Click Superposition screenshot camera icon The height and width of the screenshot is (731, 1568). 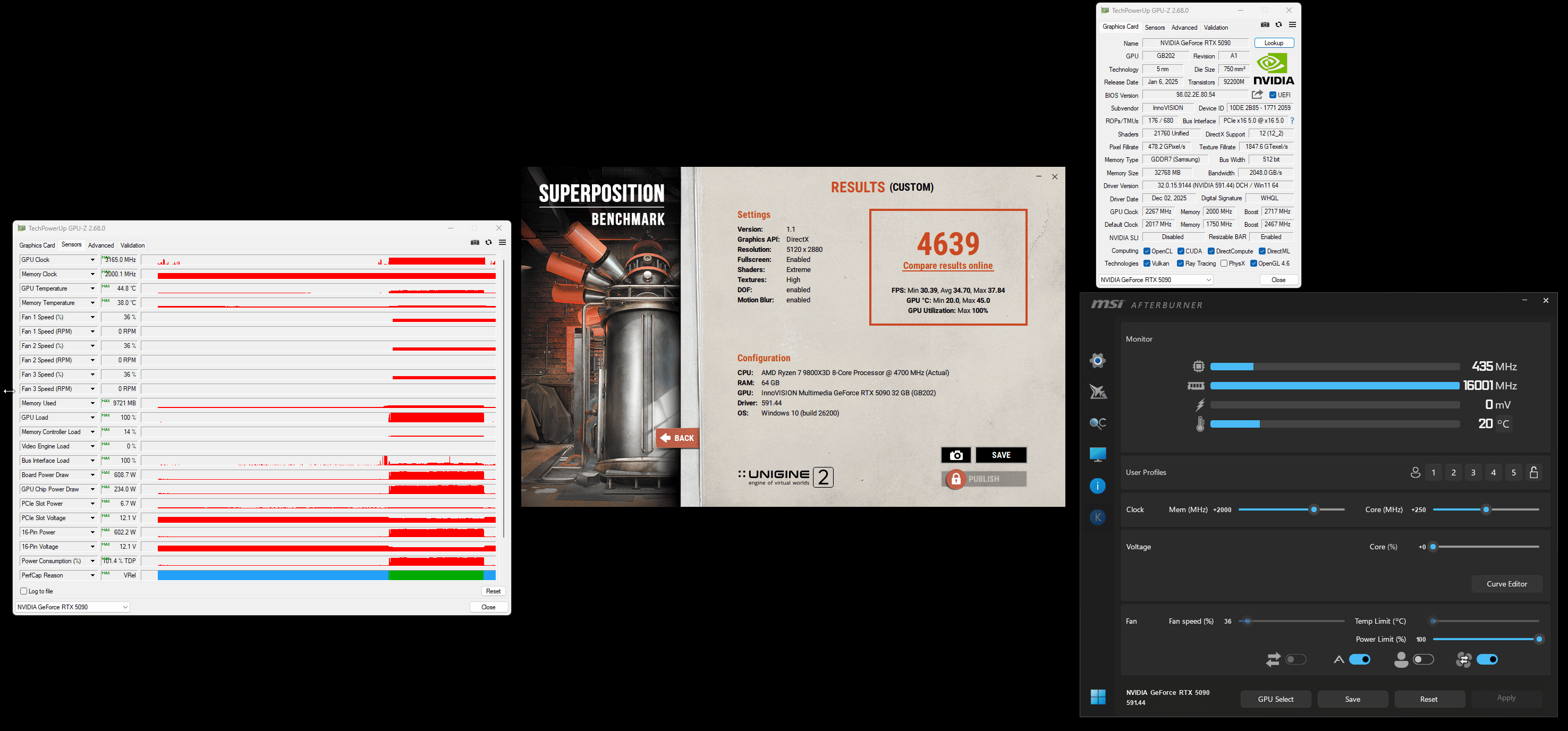point(956,455)
